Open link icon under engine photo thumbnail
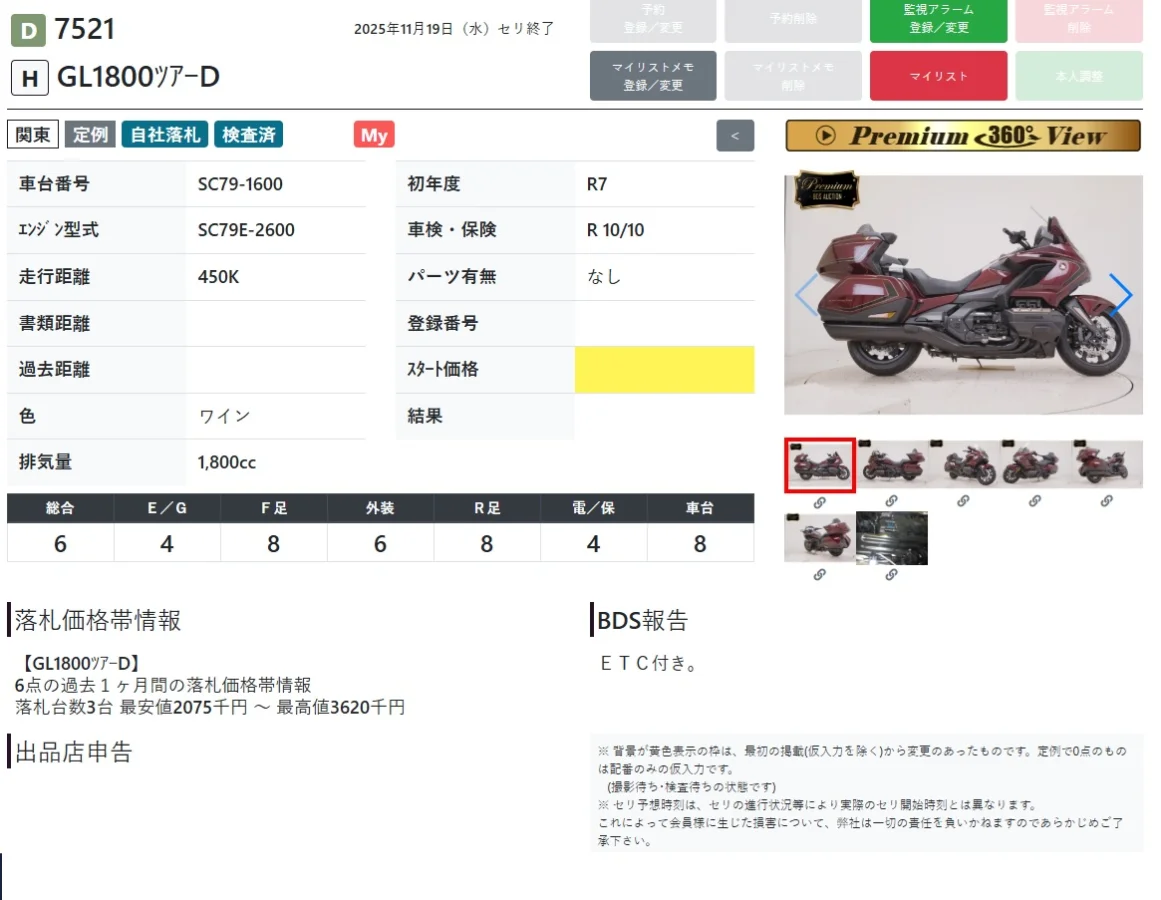Screen dimensions: 1161x900 click(891, 574)
